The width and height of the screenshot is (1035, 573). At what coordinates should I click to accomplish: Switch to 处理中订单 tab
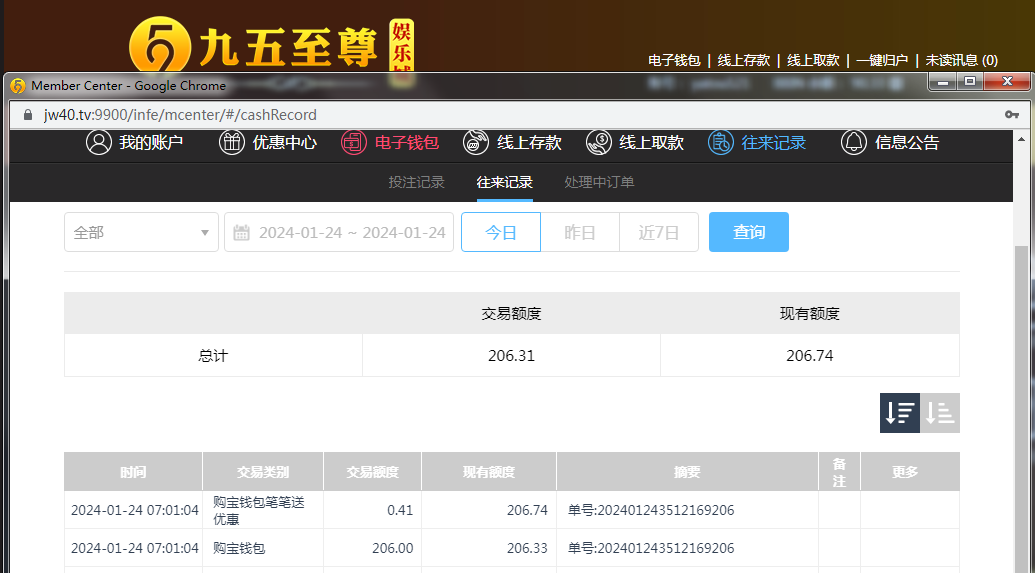click(599, 182)
